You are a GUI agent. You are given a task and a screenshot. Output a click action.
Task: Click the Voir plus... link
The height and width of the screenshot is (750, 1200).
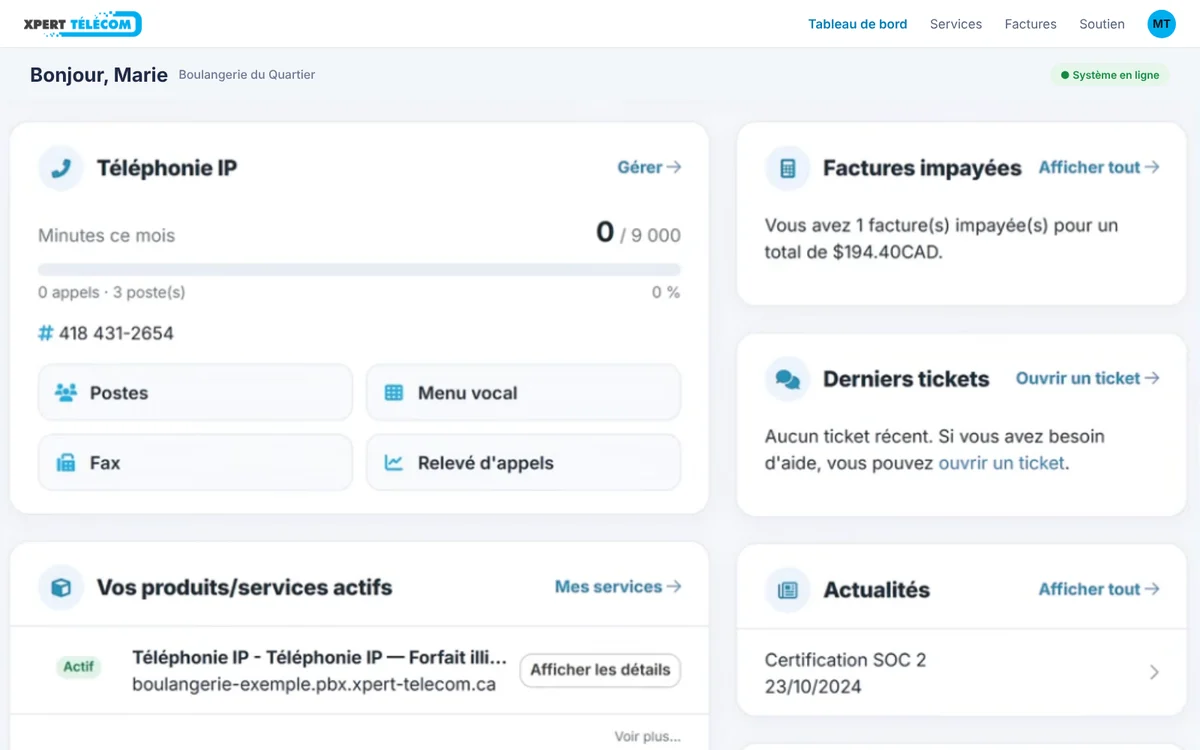point(647,737)
